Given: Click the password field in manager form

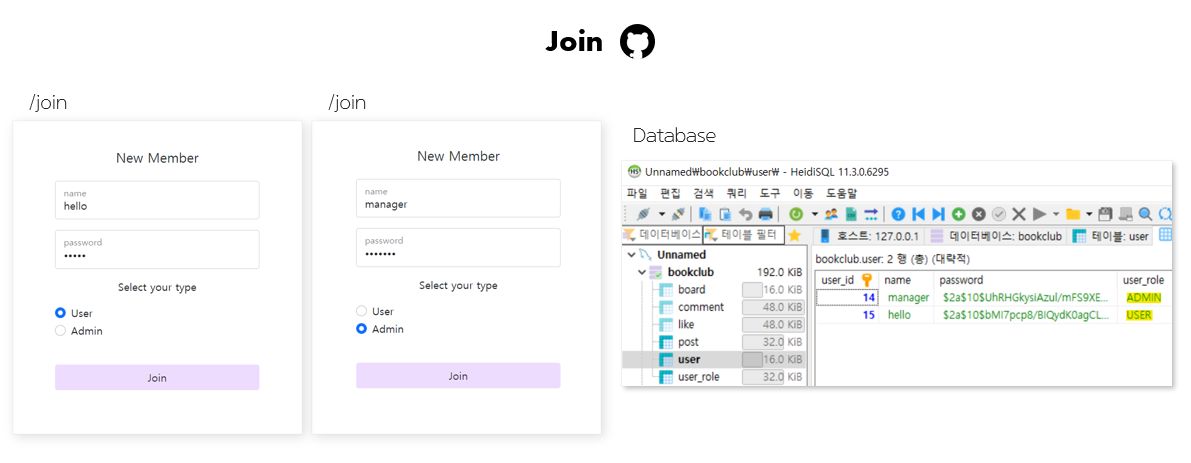Looking at the screenshot, I should click(458, 248).
